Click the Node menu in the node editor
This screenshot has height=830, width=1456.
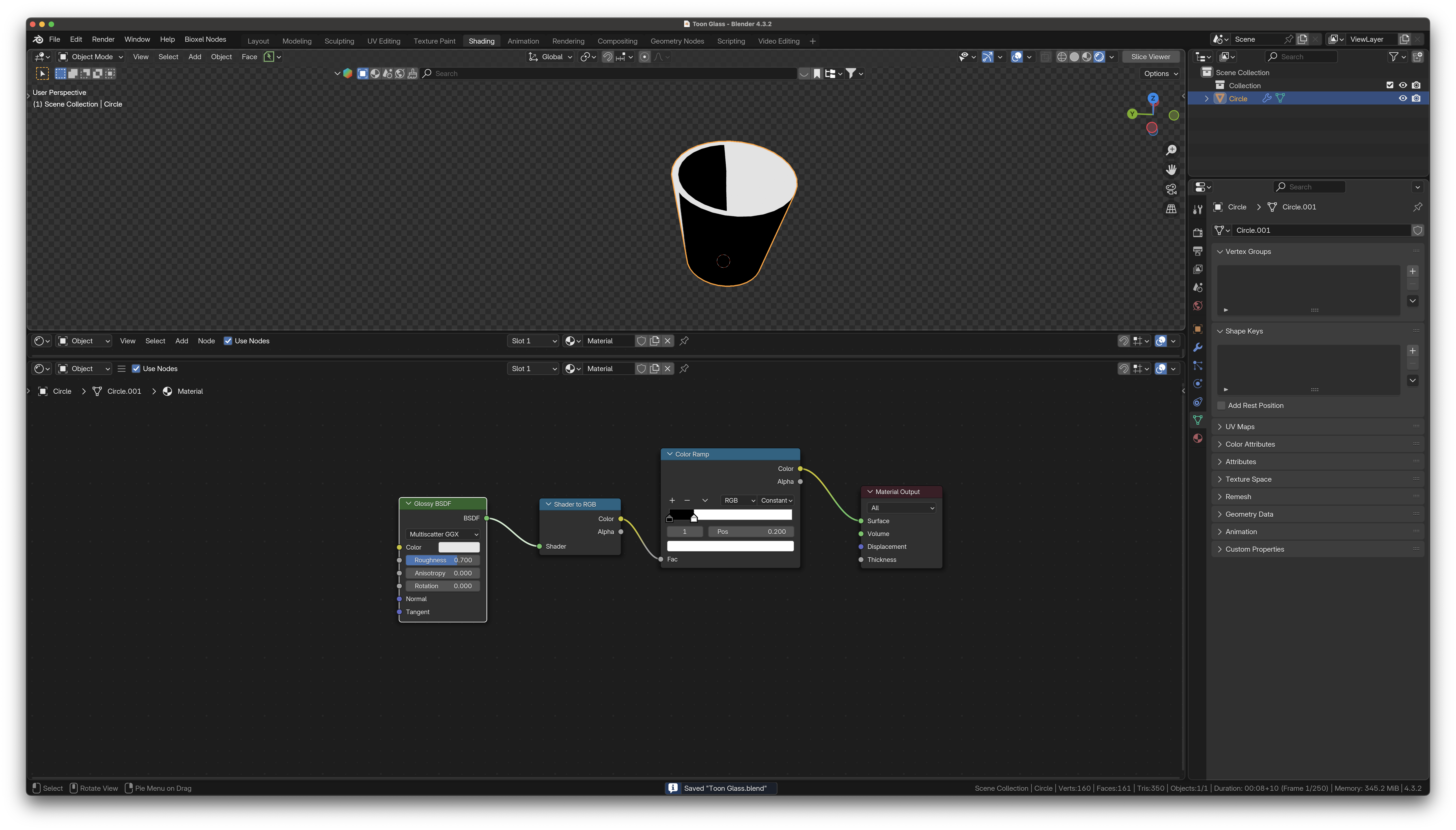(x=206, y=341)
